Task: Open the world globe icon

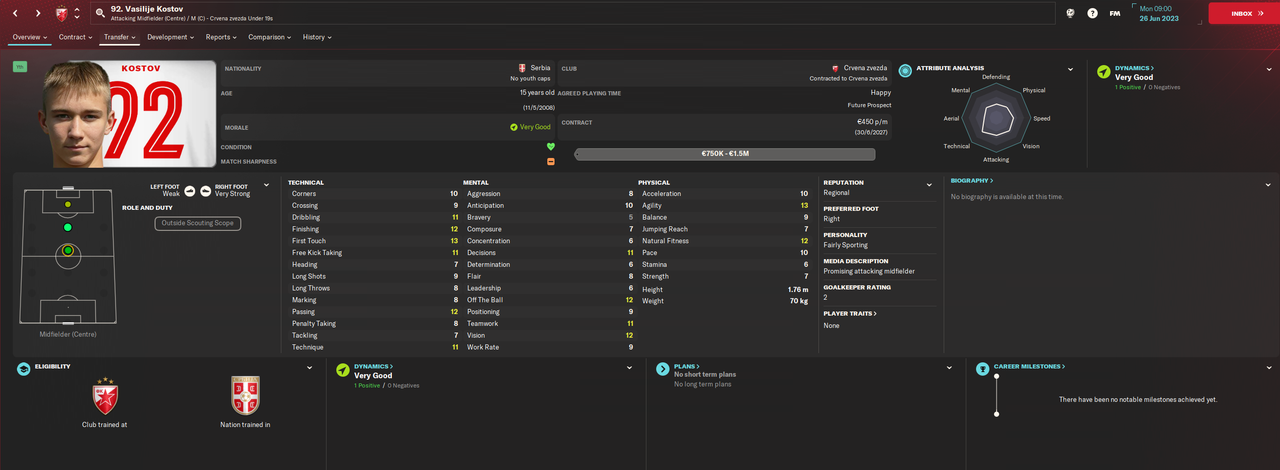Action: tap(1069, 13)
